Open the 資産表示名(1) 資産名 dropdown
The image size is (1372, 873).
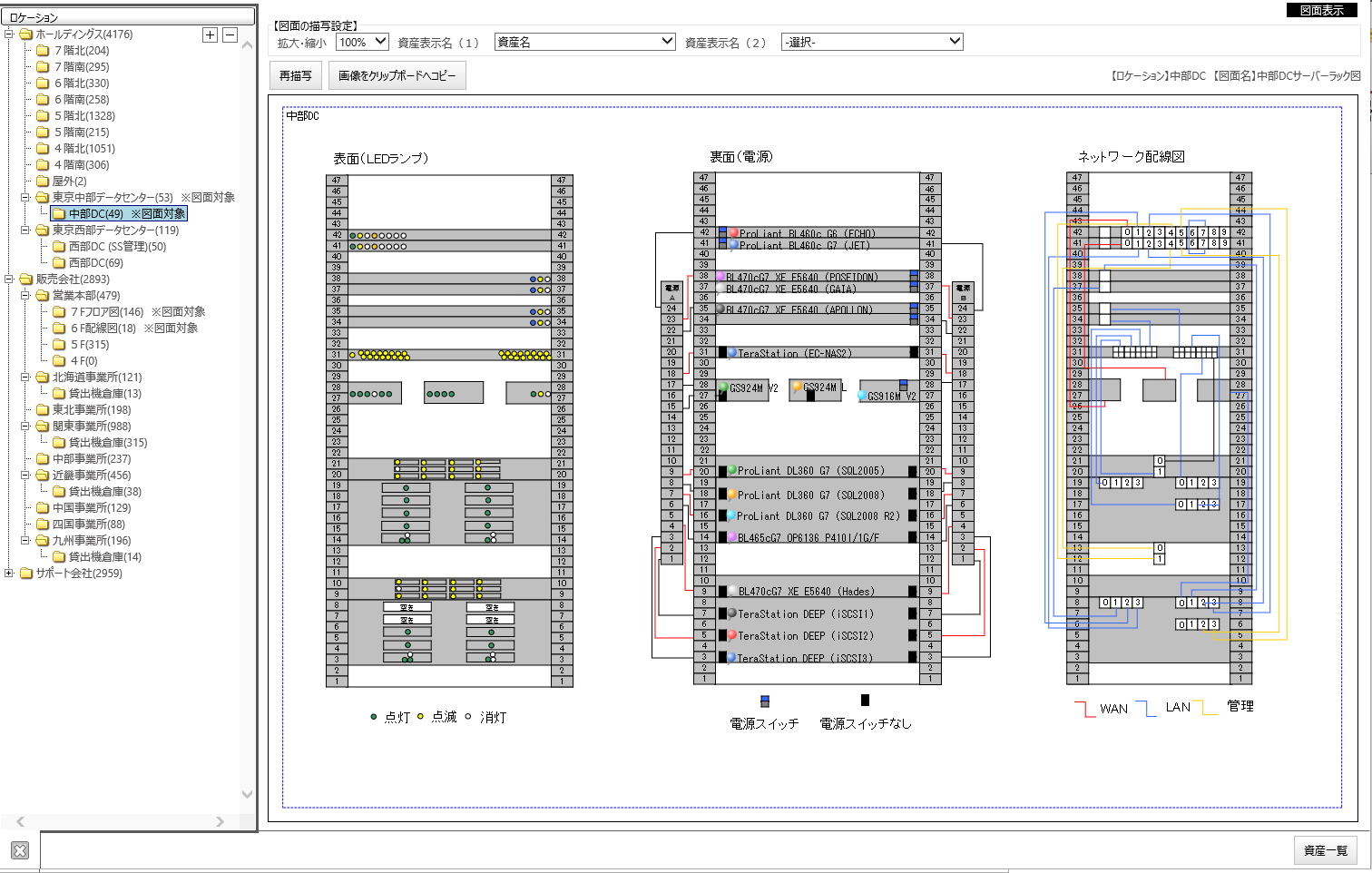pyautogui.click(x=584, y=42)
